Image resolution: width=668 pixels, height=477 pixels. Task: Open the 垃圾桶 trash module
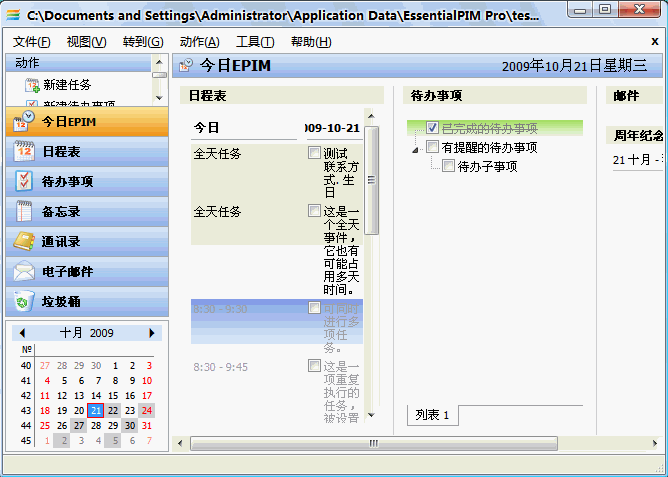pos(87,302)
